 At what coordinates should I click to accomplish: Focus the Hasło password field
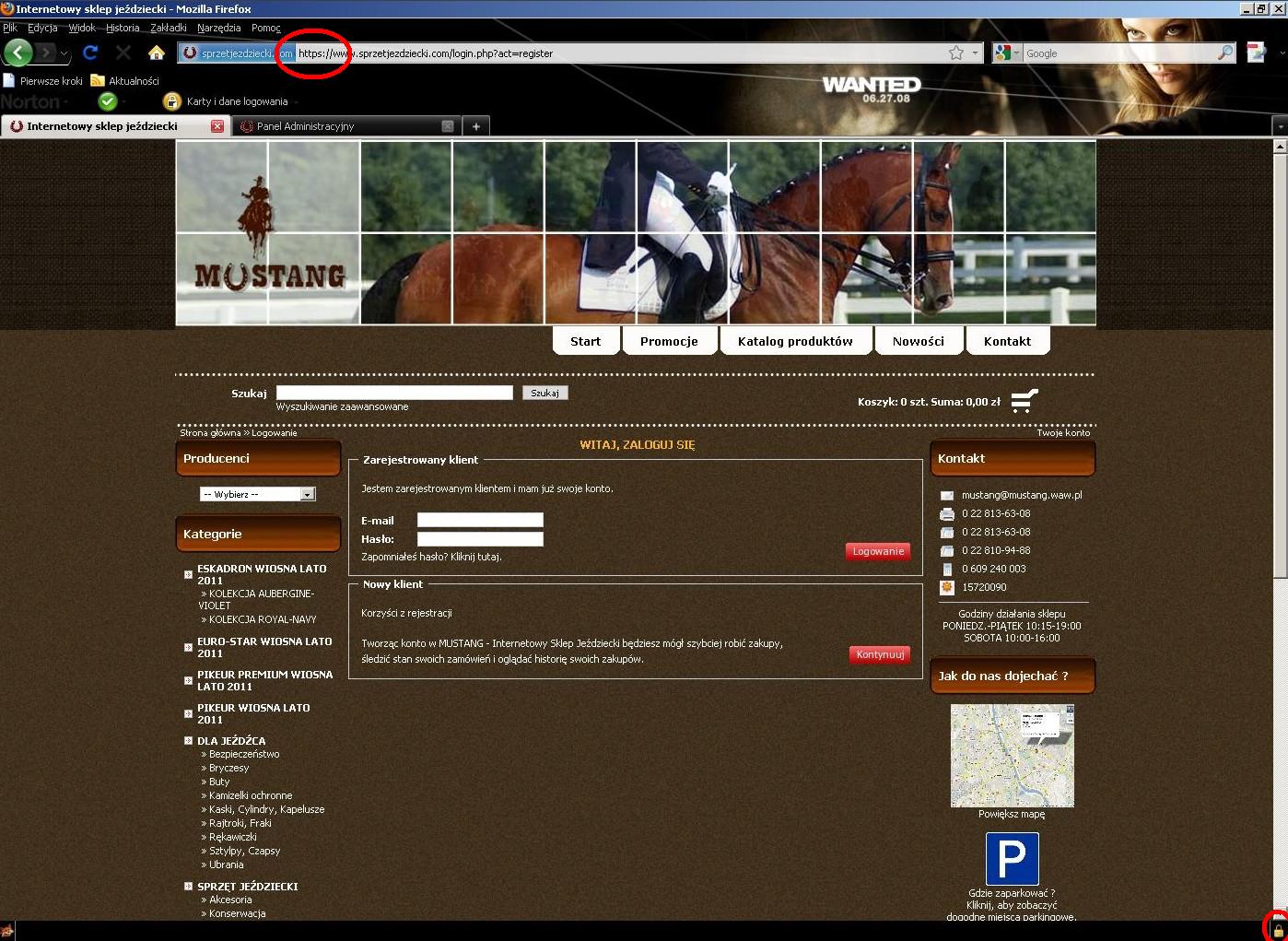[x=480, y=539]
